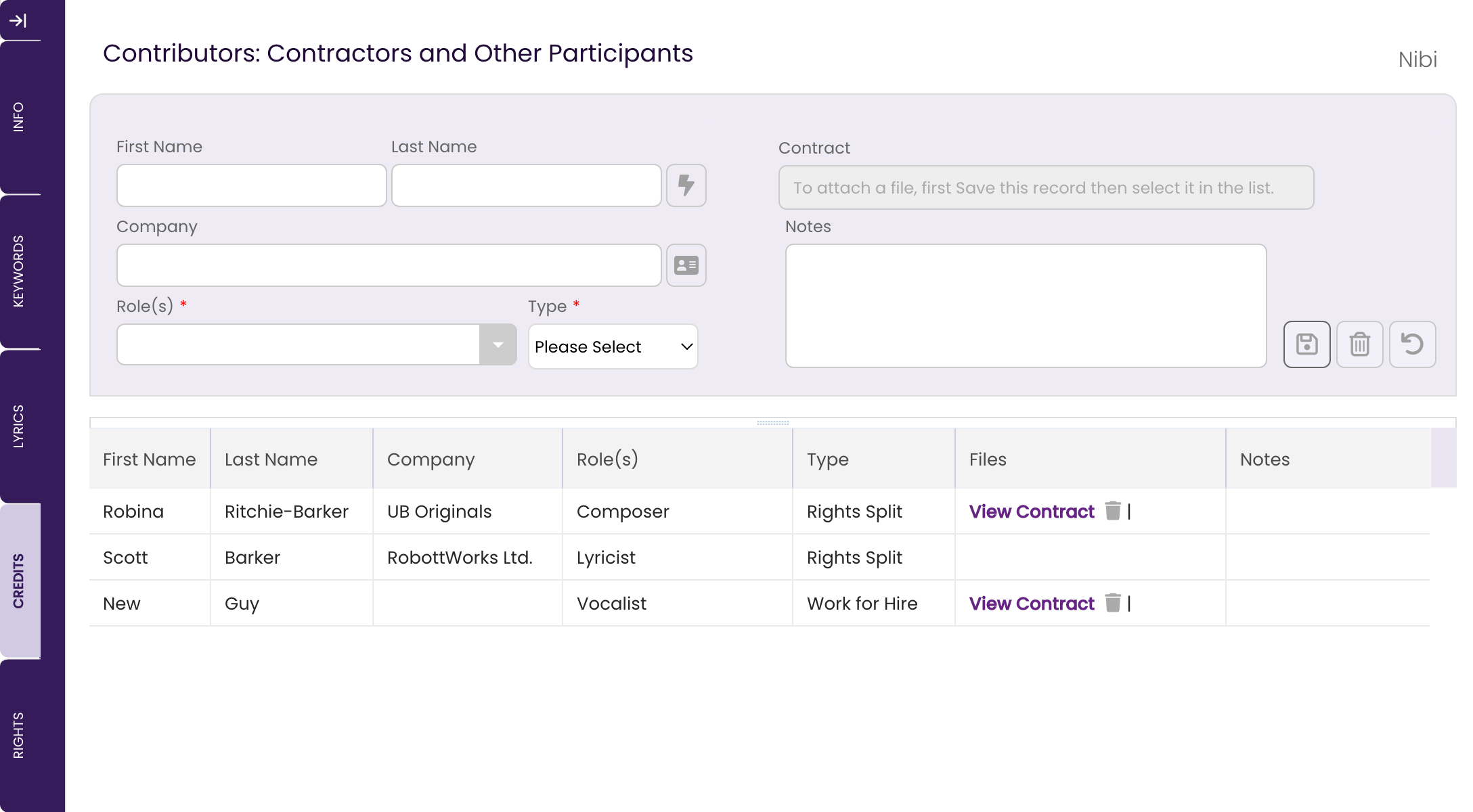This screenshot has height=812, width=1473.
Task: Focus the Last Name input field
Action: tap(527, 185)
